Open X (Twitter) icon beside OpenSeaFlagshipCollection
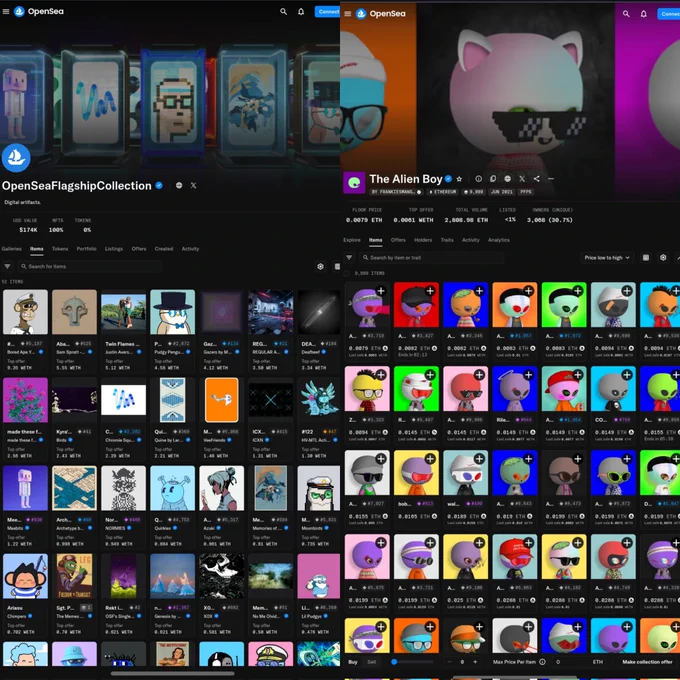Viewport: 680px width, 680px height. pos(193,186)
